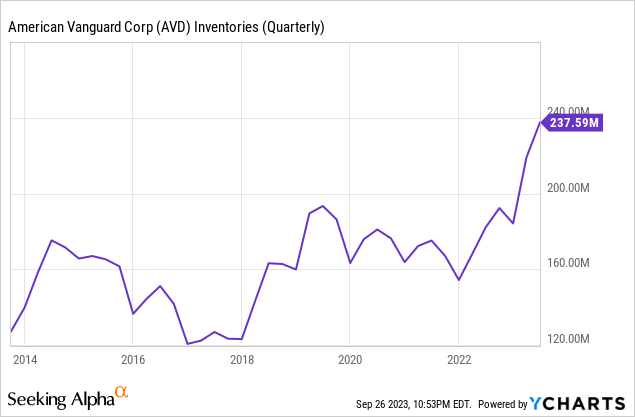Select the 2020 x-axis label
The width and height of the screenshot is (635, 417).
click(350, 358)
